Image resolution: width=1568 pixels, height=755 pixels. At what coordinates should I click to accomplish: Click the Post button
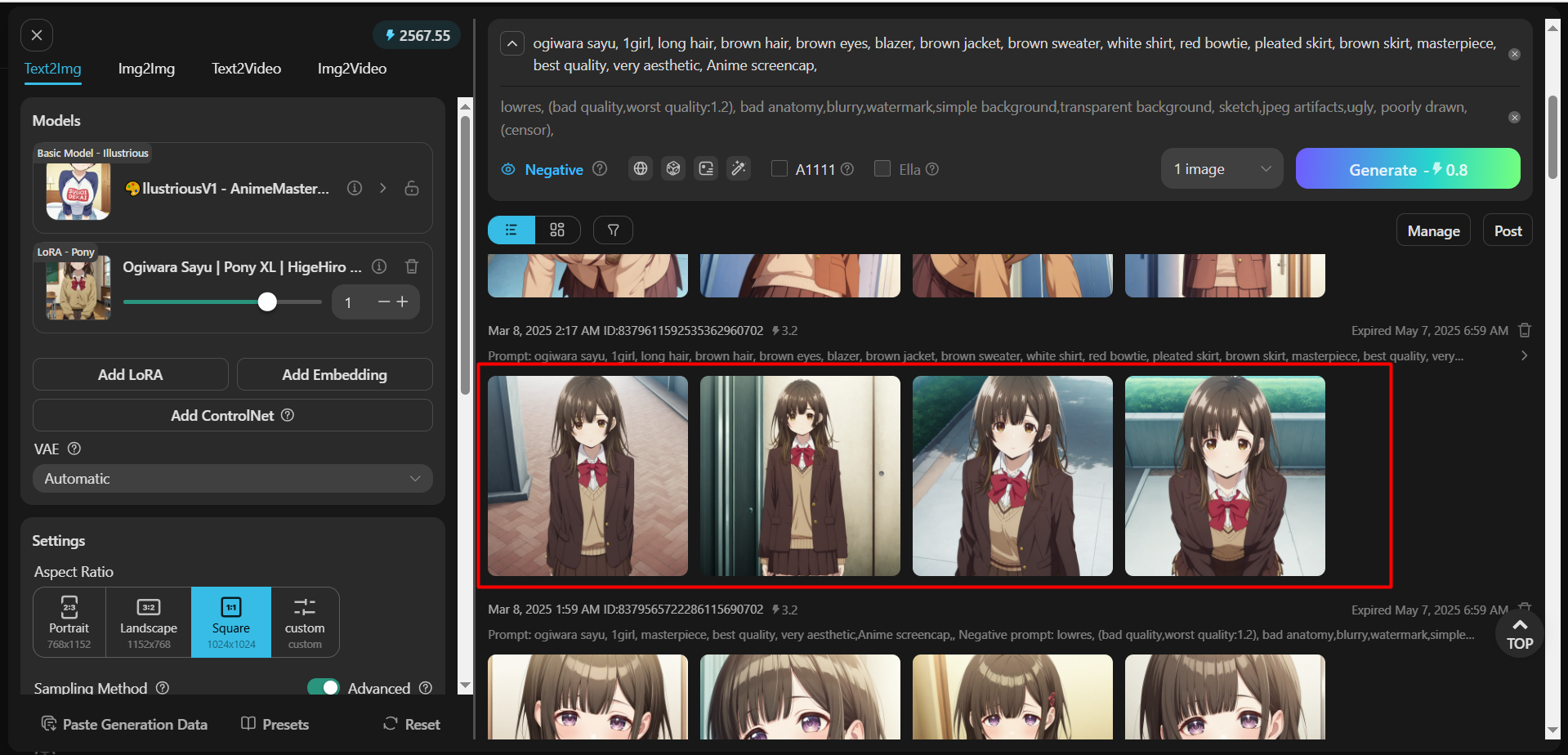[1508, 230]
